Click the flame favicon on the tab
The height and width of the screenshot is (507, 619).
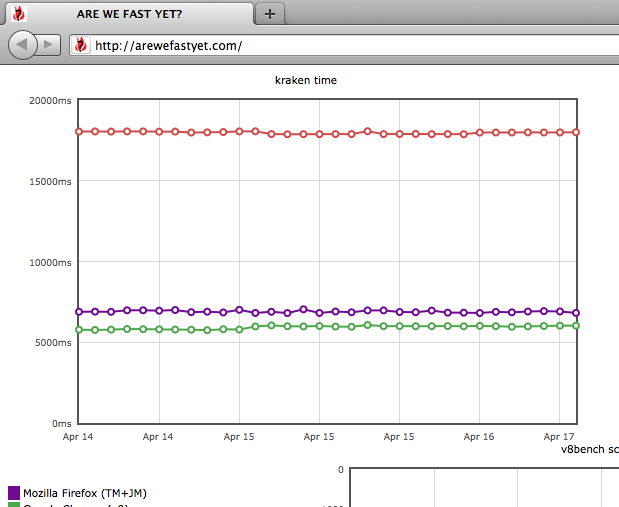[17, 14]
